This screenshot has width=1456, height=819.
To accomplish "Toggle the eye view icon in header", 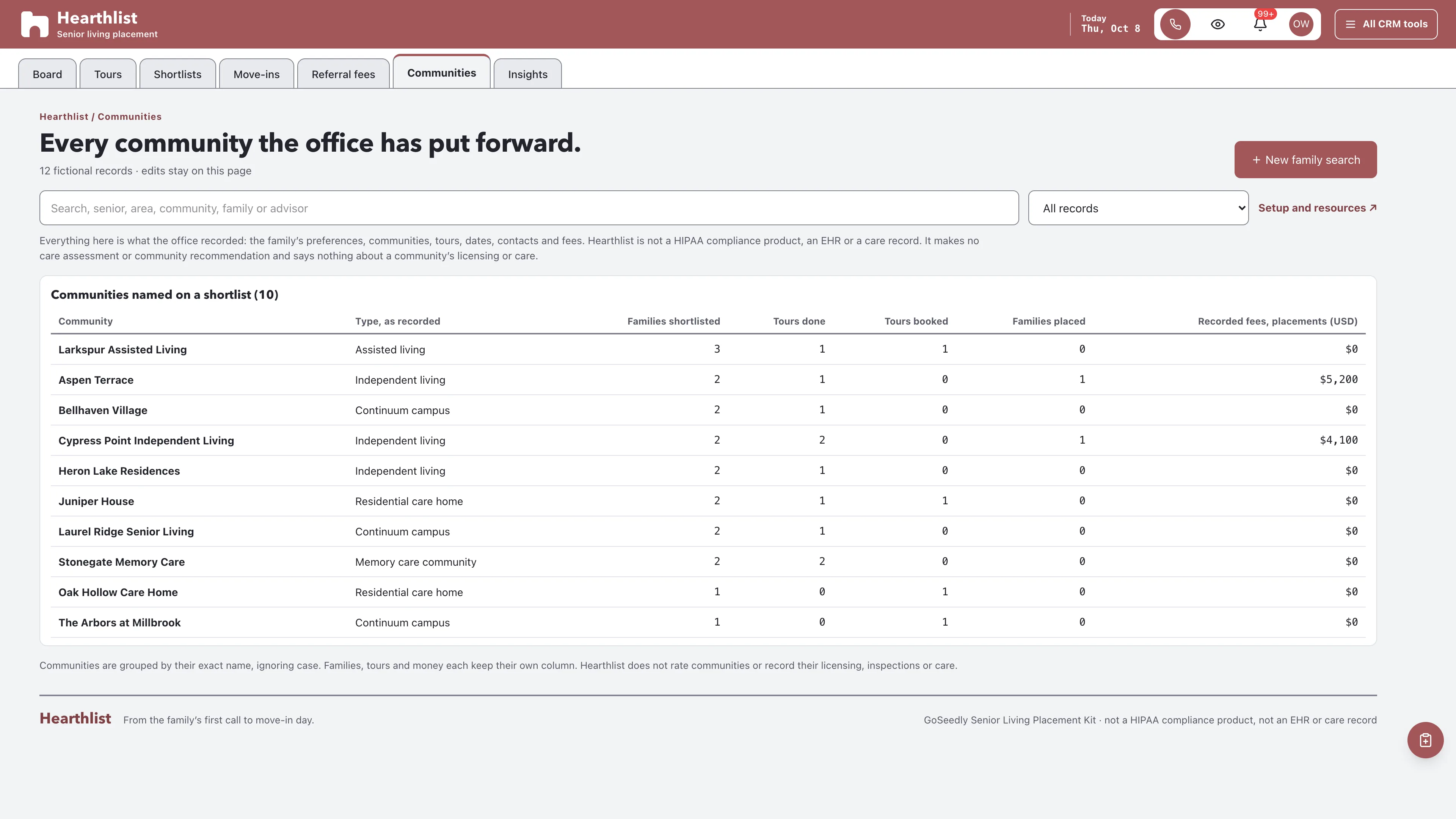I will tap(1218, 24).
